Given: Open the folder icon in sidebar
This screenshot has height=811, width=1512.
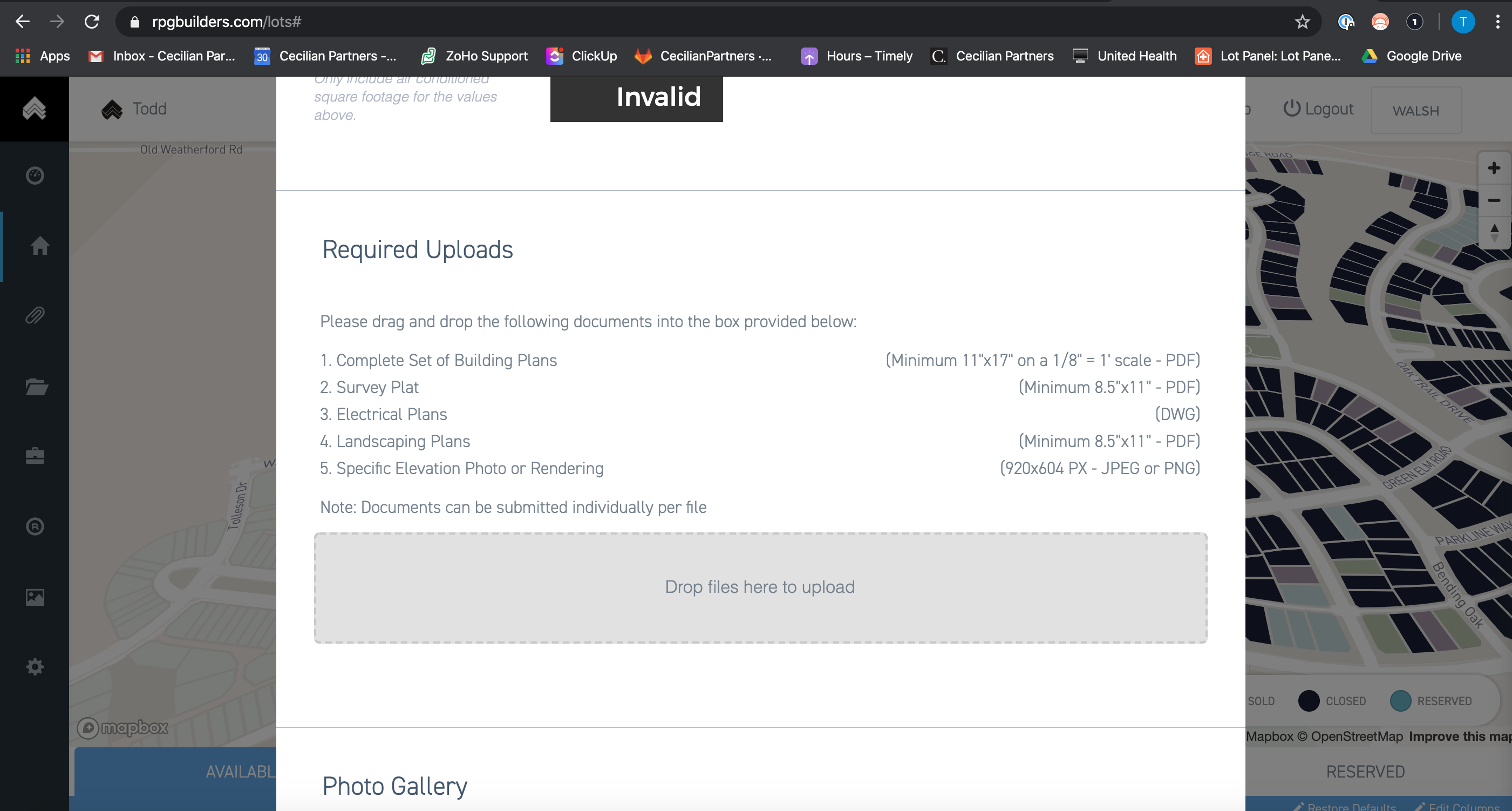Looking at the screenshot, I should (36, 387).
